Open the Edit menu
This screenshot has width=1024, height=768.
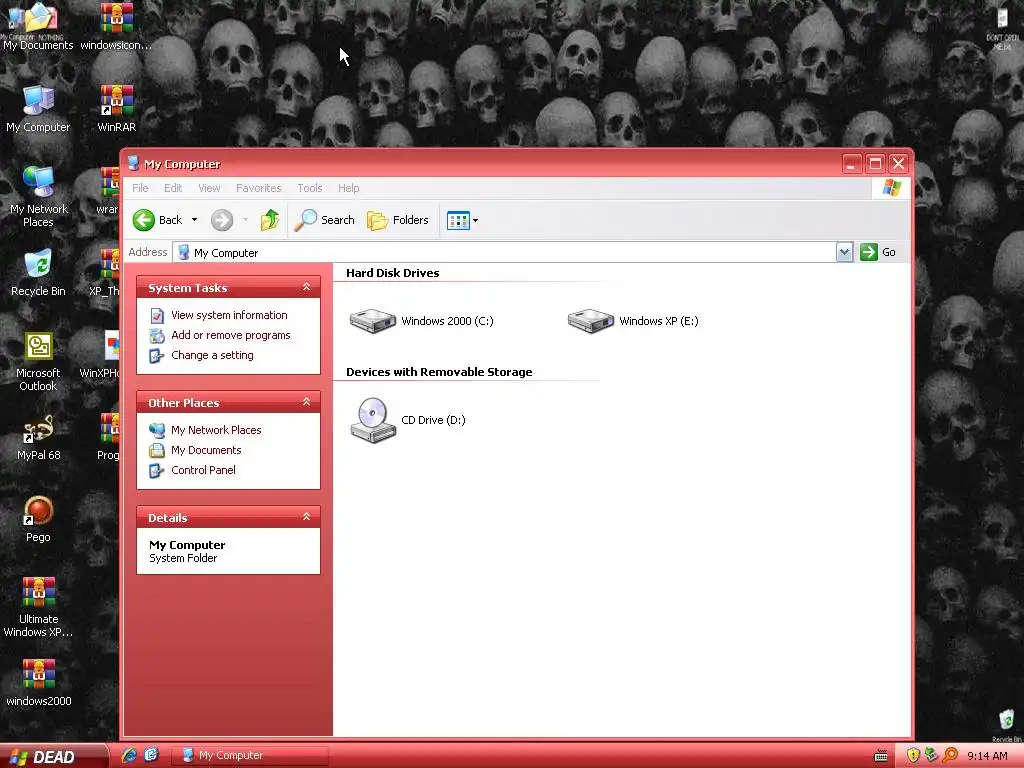173,188
